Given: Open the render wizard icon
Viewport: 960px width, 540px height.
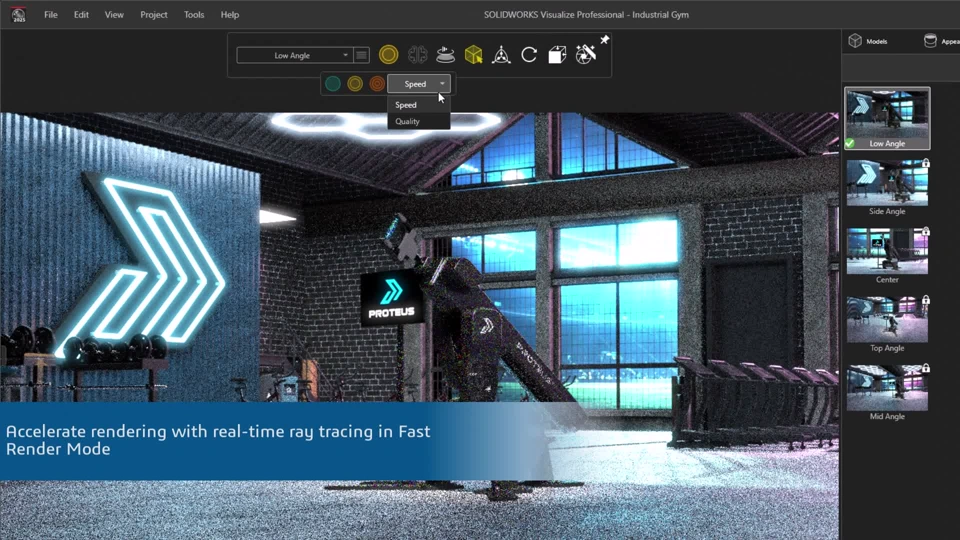Looking at the screenshot, I should pyautogui.click(x=586, y=55).
